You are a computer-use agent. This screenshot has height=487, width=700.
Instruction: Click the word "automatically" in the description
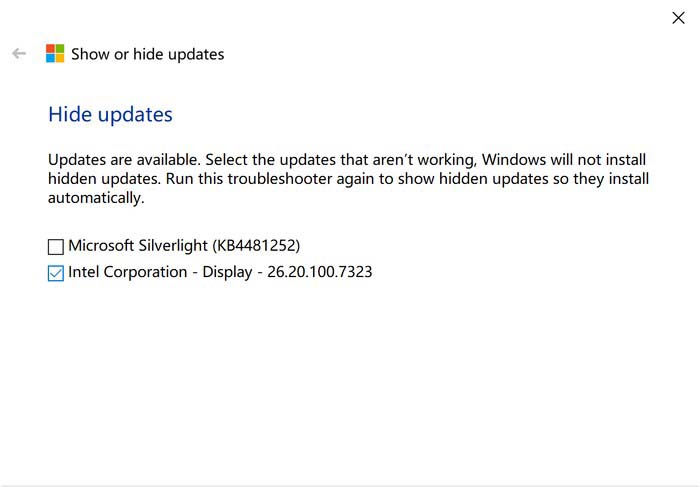point(96,198)
